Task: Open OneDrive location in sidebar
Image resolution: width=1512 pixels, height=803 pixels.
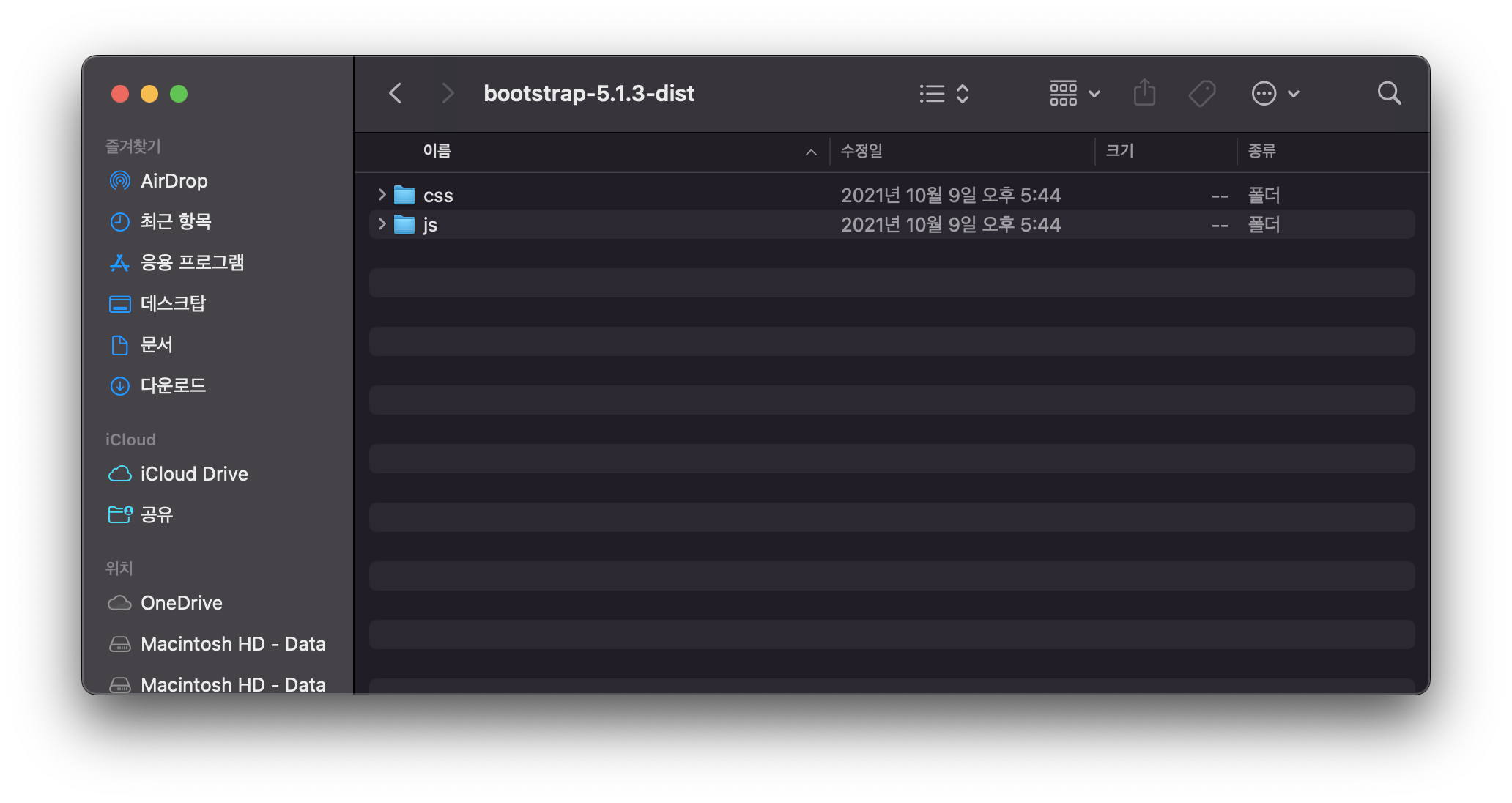Action: point(181,603)
